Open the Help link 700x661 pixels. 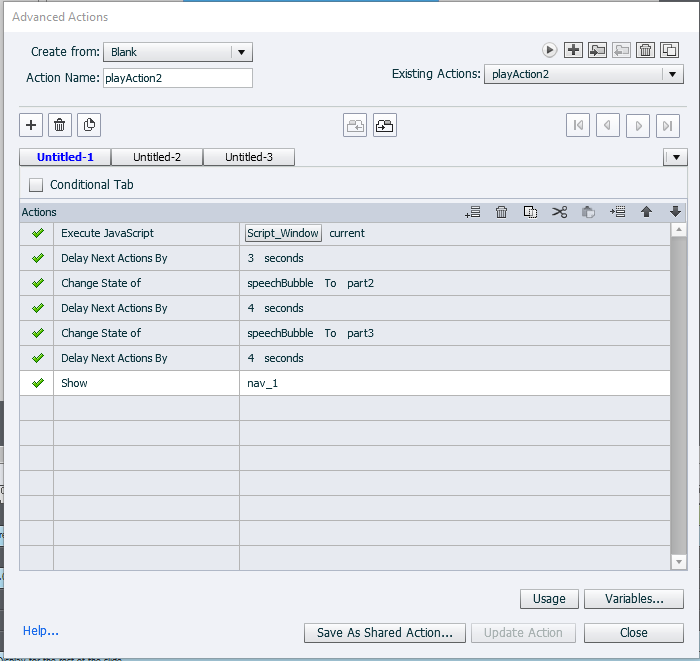tap(41, 631)
